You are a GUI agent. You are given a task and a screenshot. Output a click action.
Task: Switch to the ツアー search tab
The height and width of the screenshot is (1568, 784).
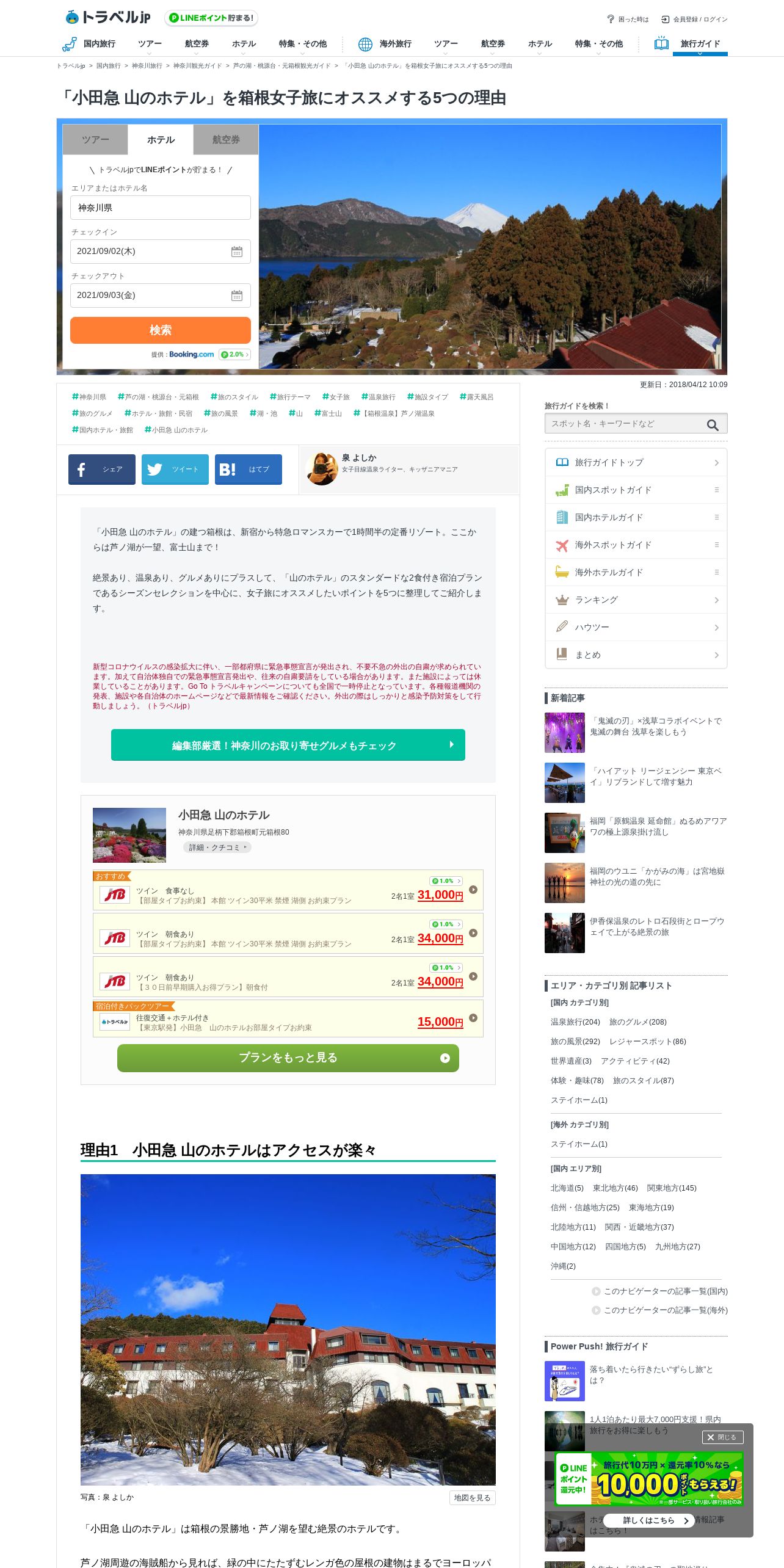tap(95, 140)
